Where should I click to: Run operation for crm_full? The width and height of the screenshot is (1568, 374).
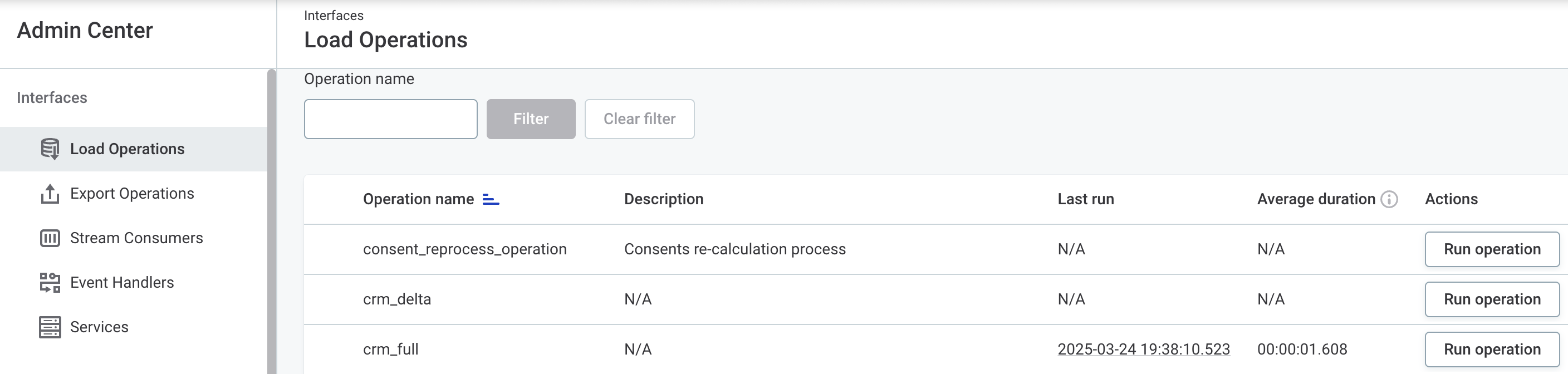1491,349
